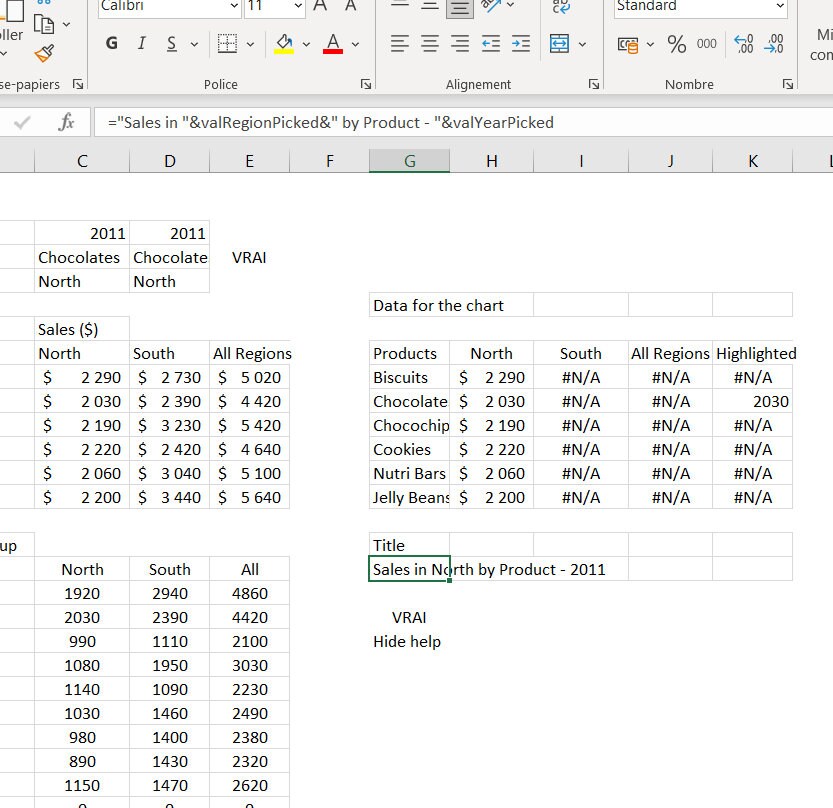Toggle underline formatting
833x808 pixels.
tap(171, 43)
